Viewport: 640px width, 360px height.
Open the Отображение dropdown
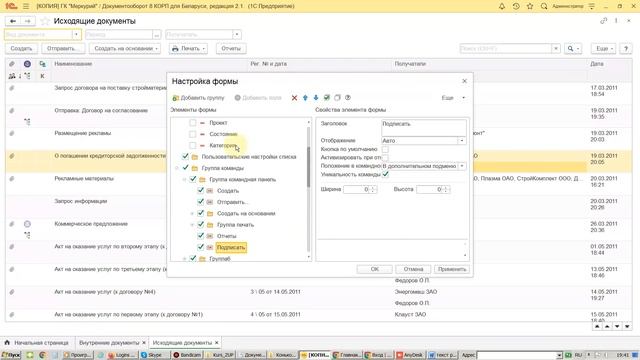(462, 140)
